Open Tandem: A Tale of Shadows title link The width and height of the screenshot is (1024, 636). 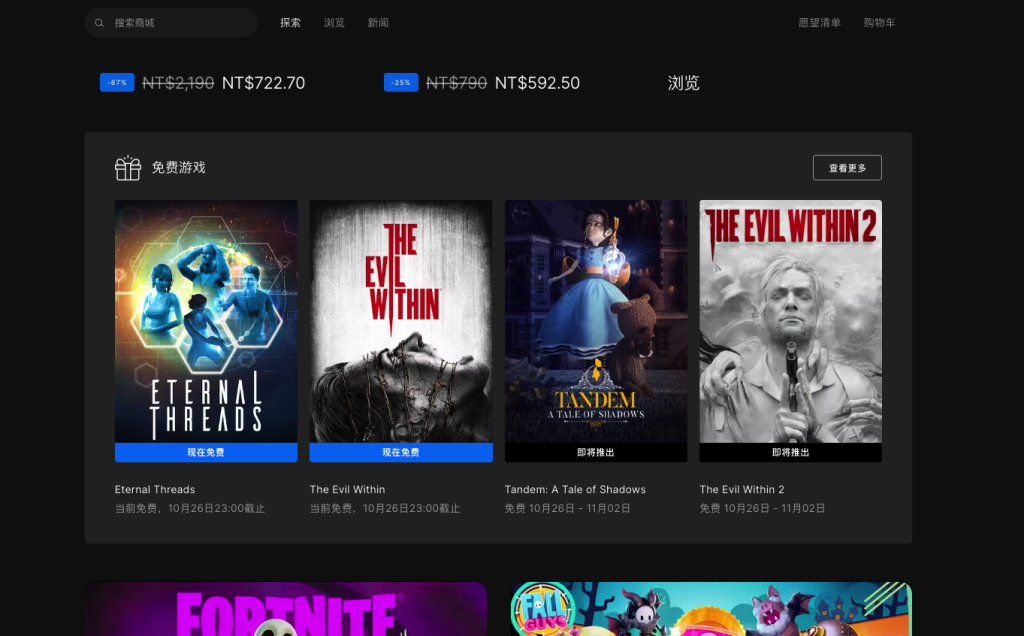pos(575,489)
